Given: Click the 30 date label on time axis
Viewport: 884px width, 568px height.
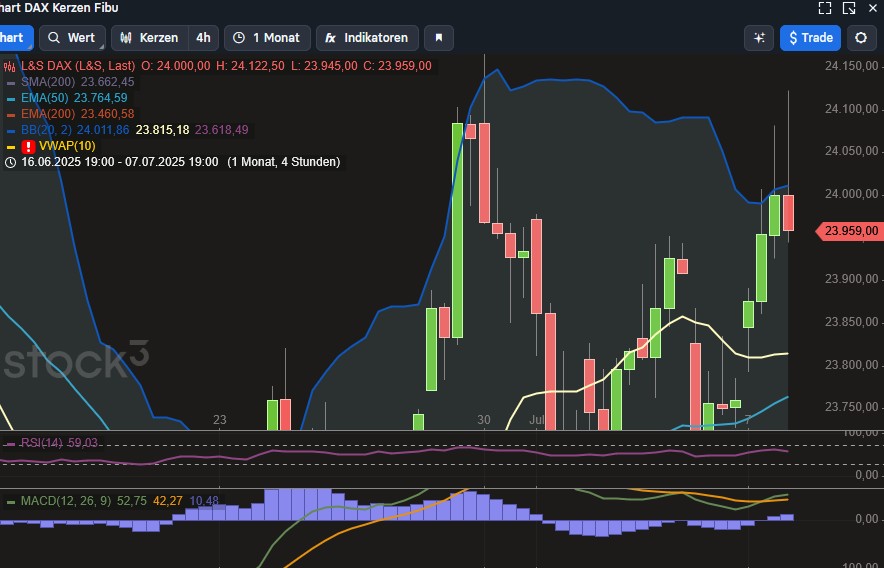Looking at the screenshot, I should [x=484, y=420].
